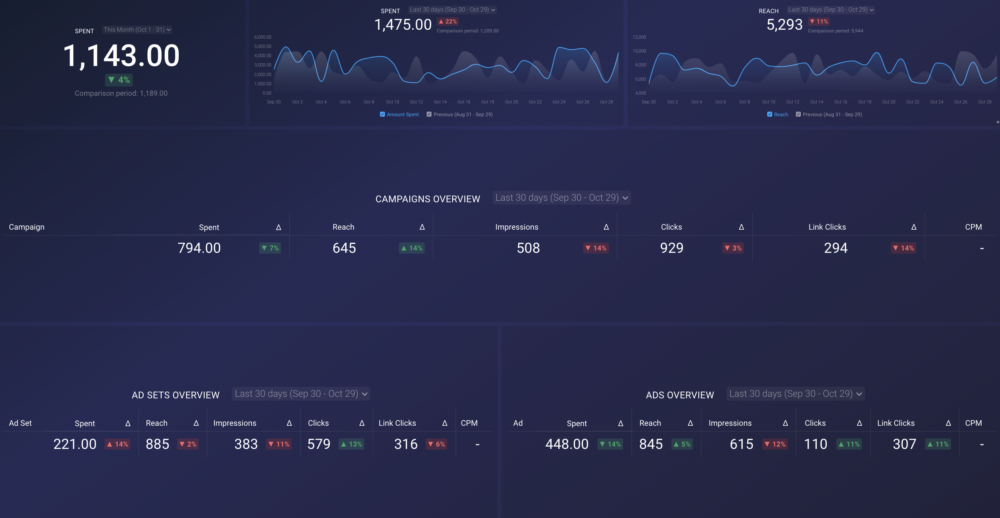Click the ADS OVERVIEW section title

(x=680, y=395)
